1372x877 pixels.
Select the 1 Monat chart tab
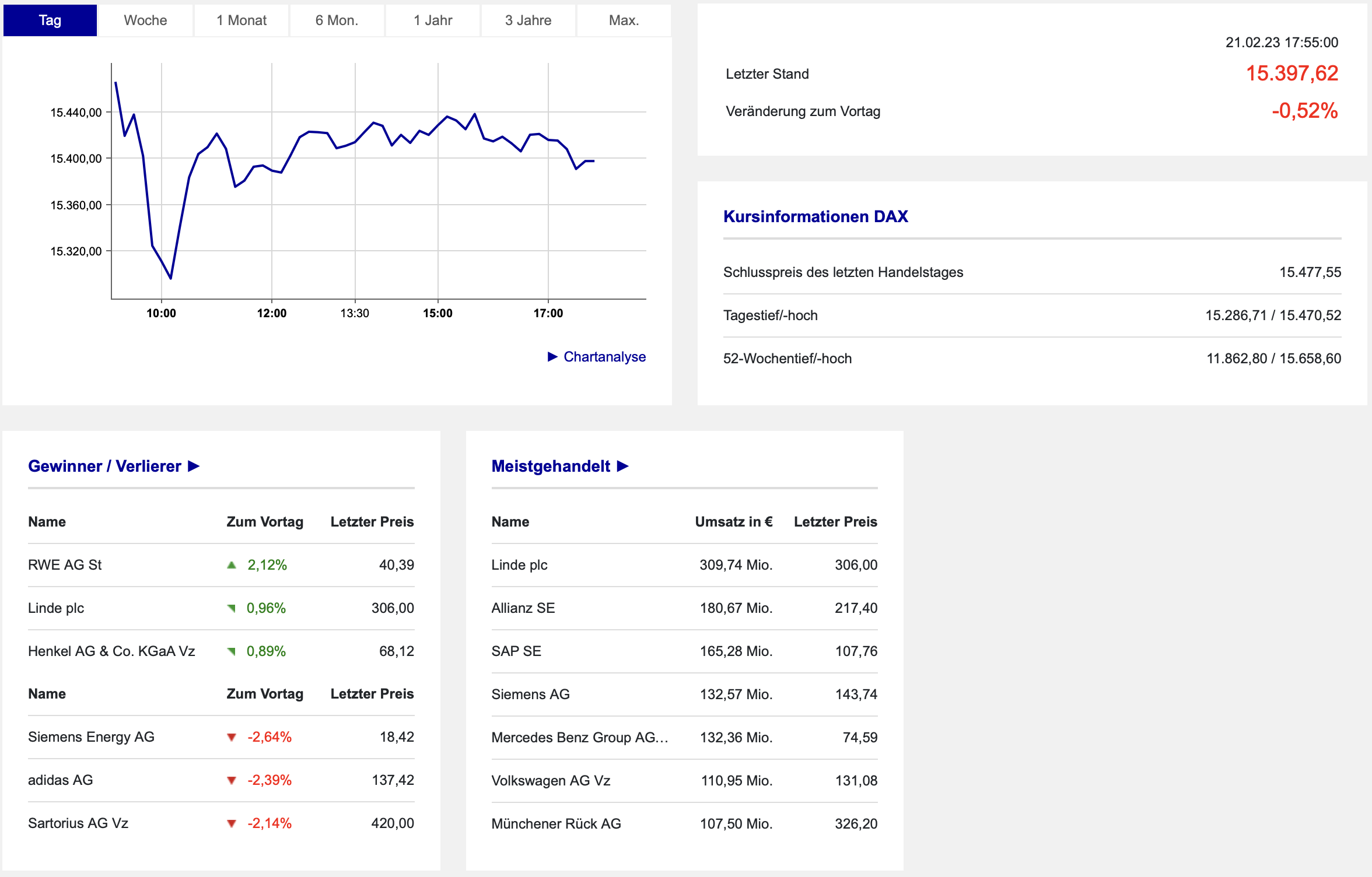[x=242, y=20]
